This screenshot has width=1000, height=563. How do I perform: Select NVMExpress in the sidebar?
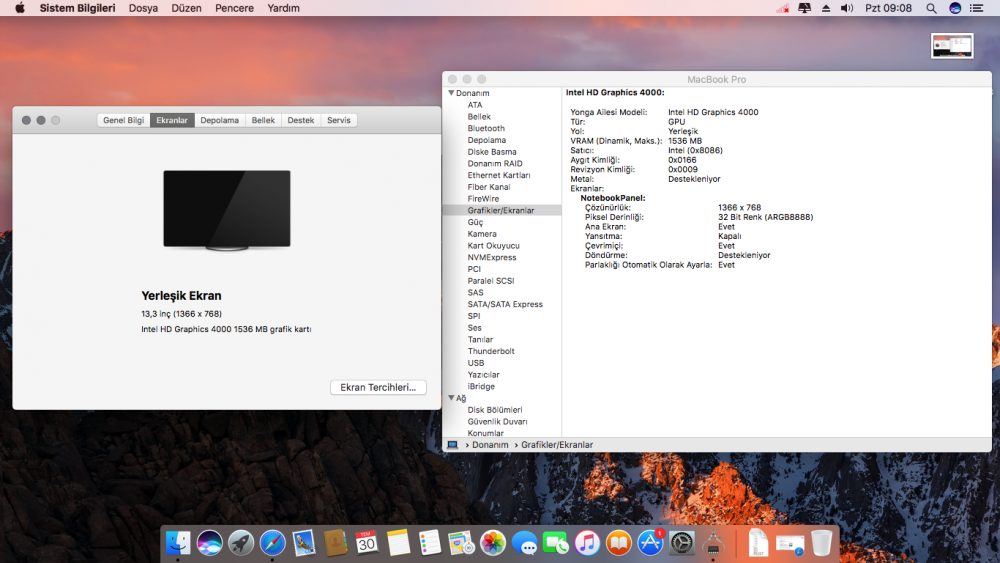coord(492,258)
